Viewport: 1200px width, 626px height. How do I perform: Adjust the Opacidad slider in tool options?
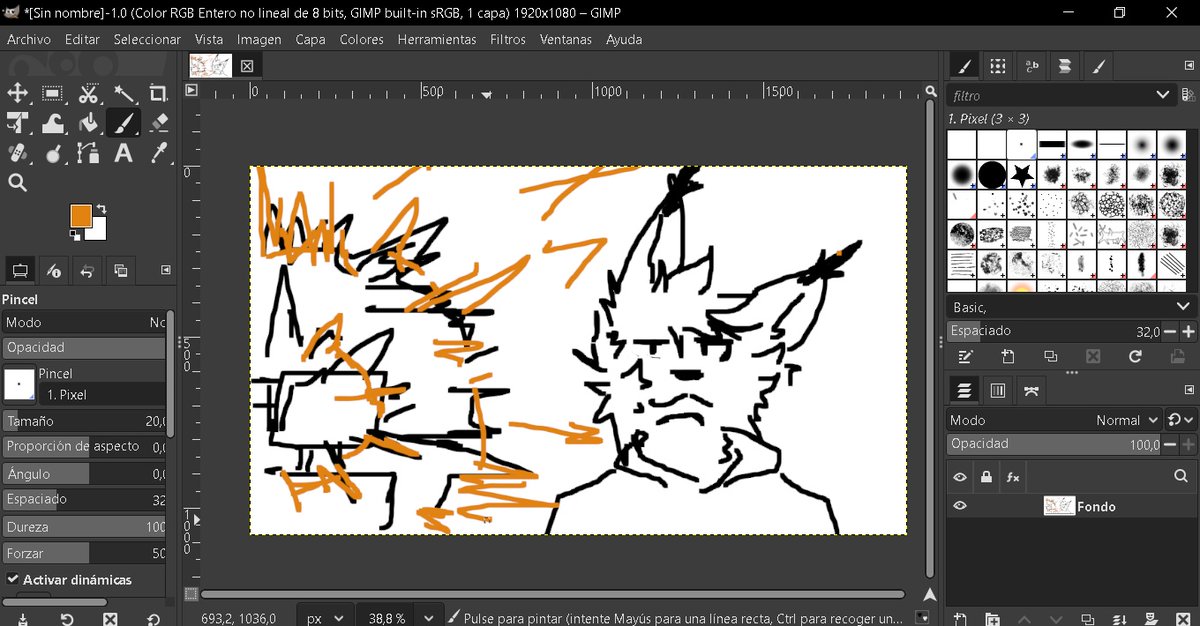[x=84, y=347]
